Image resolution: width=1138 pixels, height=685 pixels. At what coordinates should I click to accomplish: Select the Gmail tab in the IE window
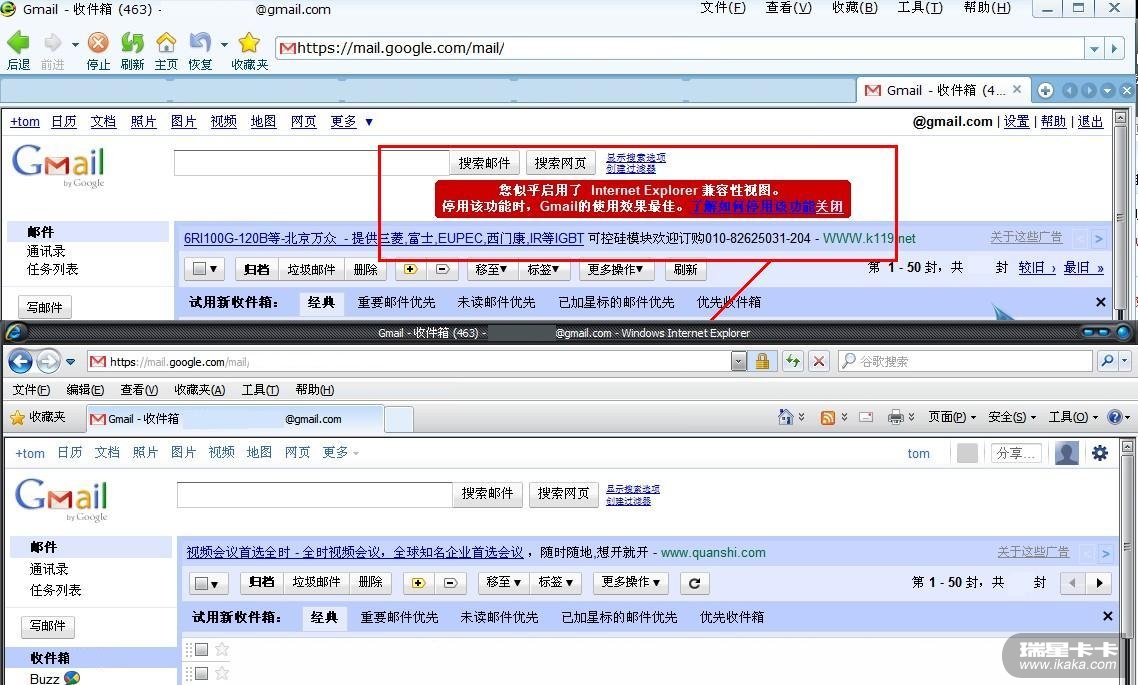point(234,419)
